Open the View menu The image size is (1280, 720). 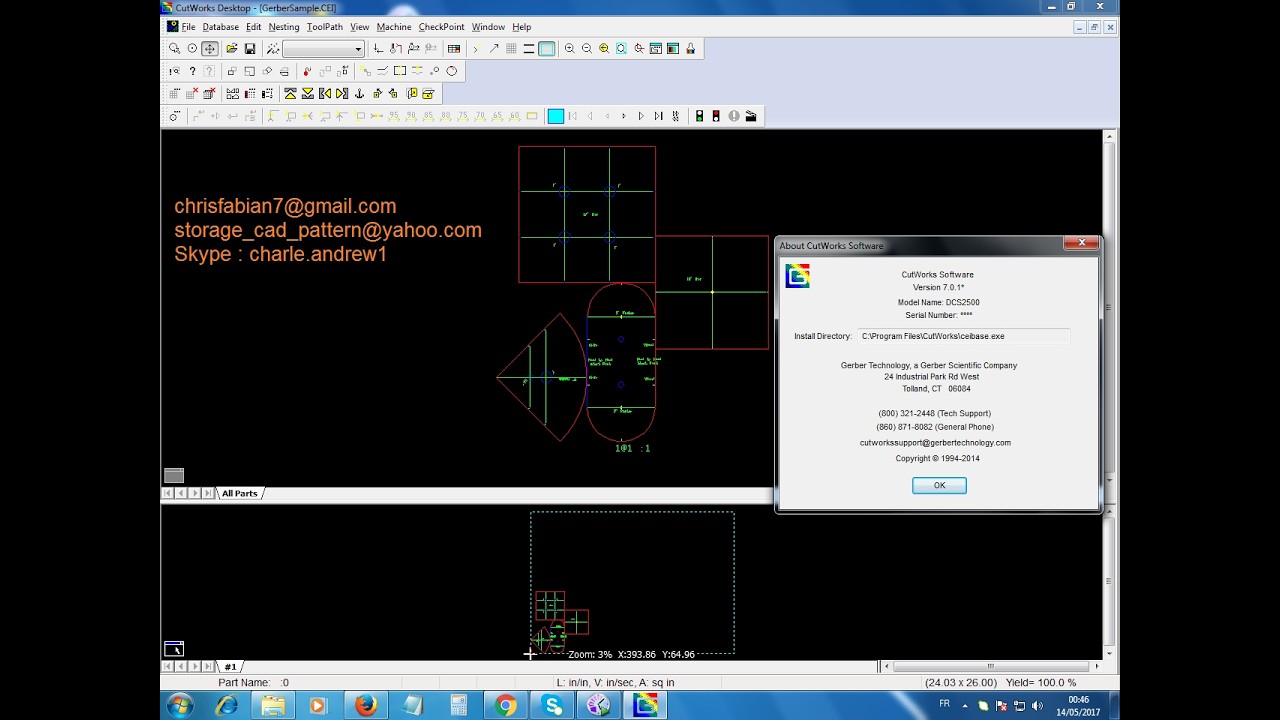pos(359,27)
